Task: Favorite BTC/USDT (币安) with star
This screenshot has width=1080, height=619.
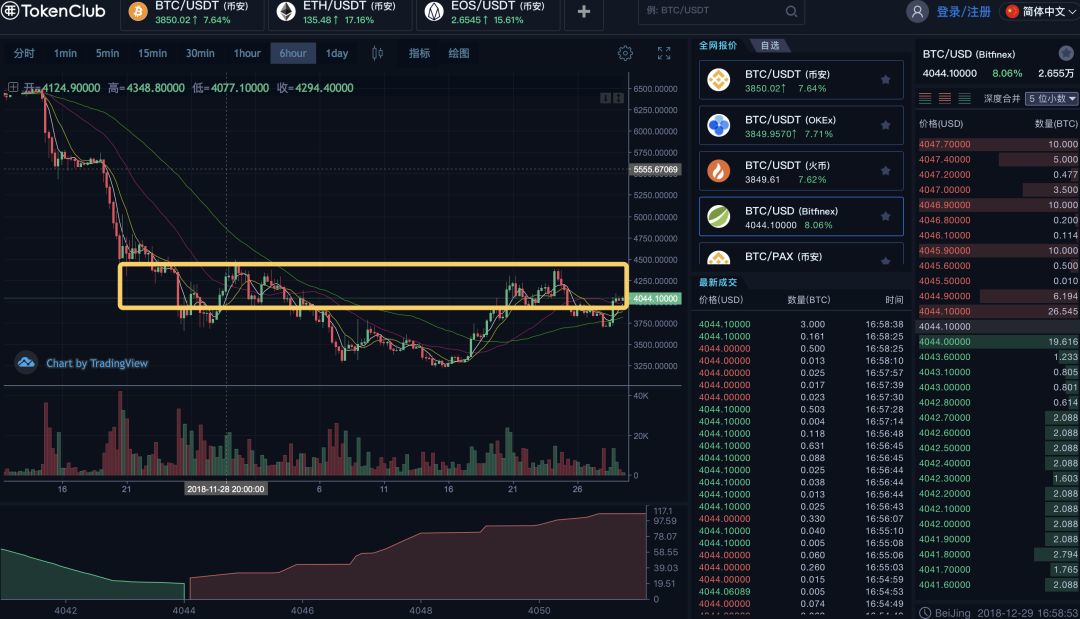Action: [x=886, y=80]
